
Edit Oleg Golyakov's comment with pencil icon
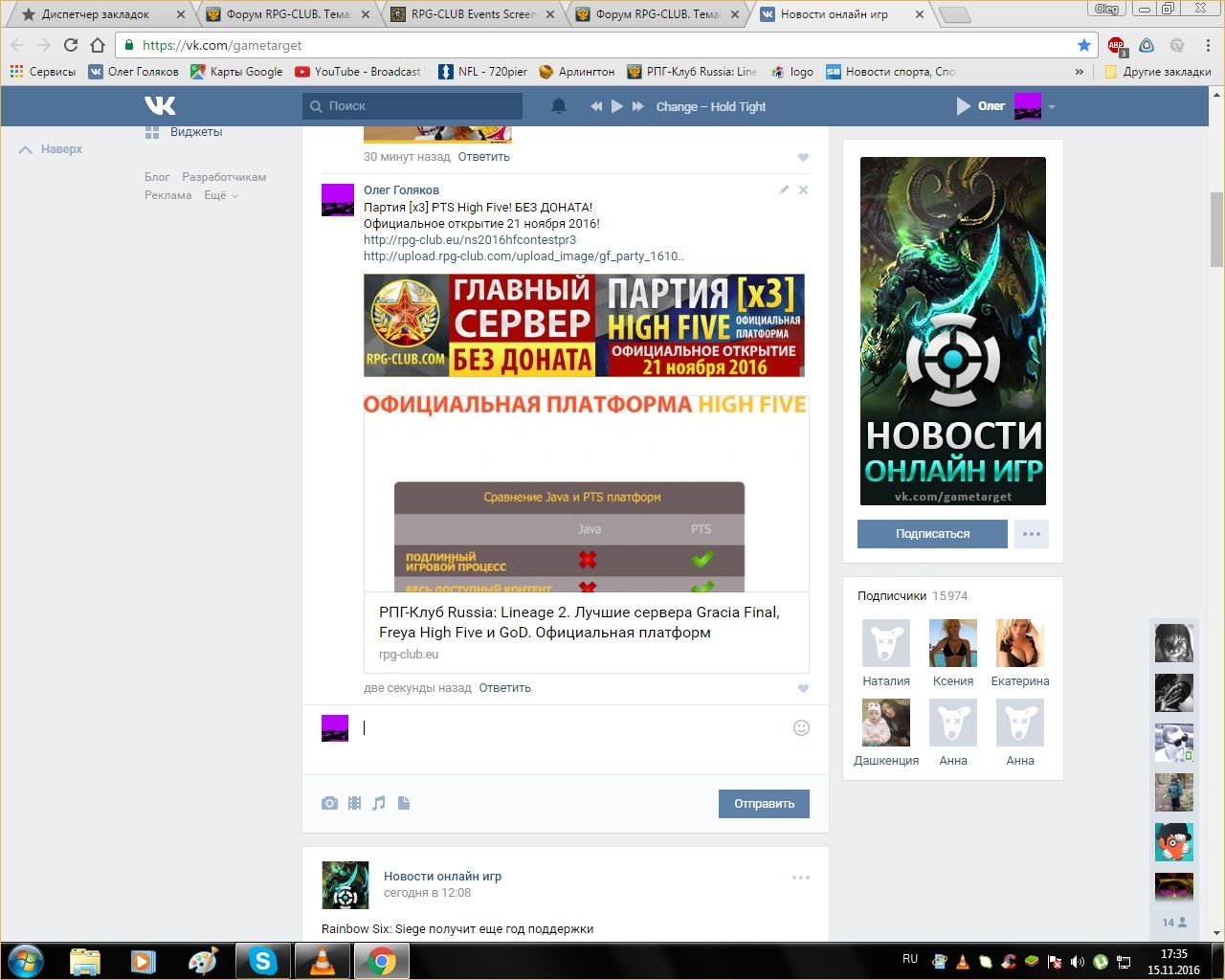[784, 189]
